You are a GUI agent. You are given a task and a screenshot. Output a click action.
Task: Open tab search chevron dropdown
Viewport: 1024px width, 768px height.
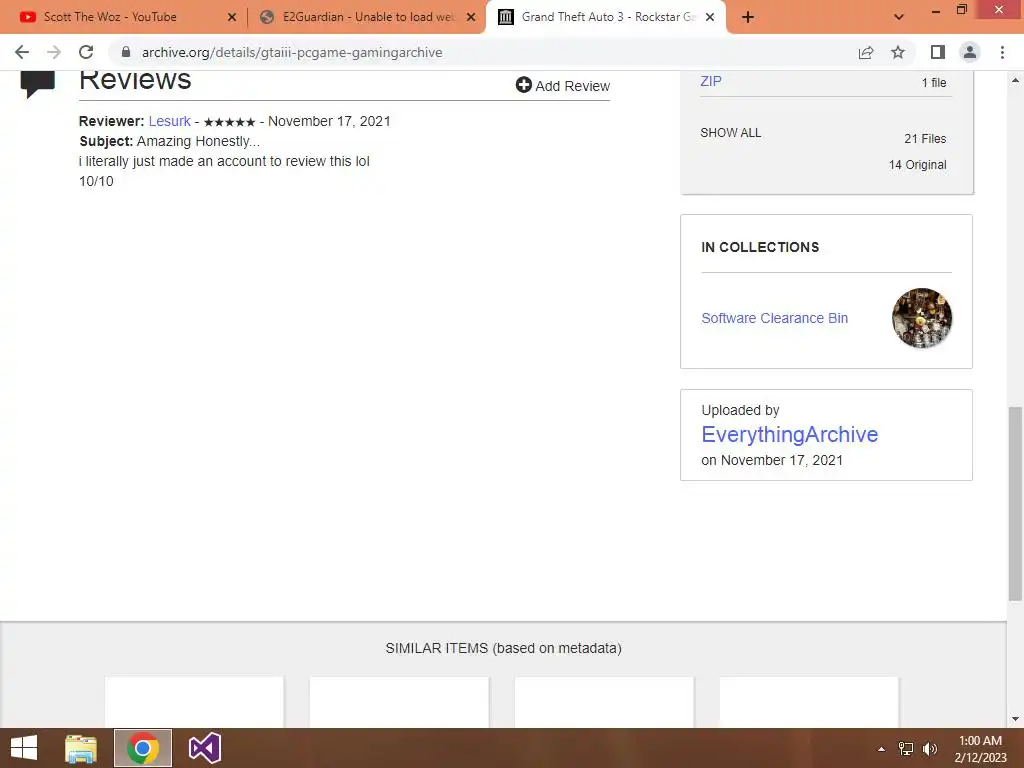[899, 18]
